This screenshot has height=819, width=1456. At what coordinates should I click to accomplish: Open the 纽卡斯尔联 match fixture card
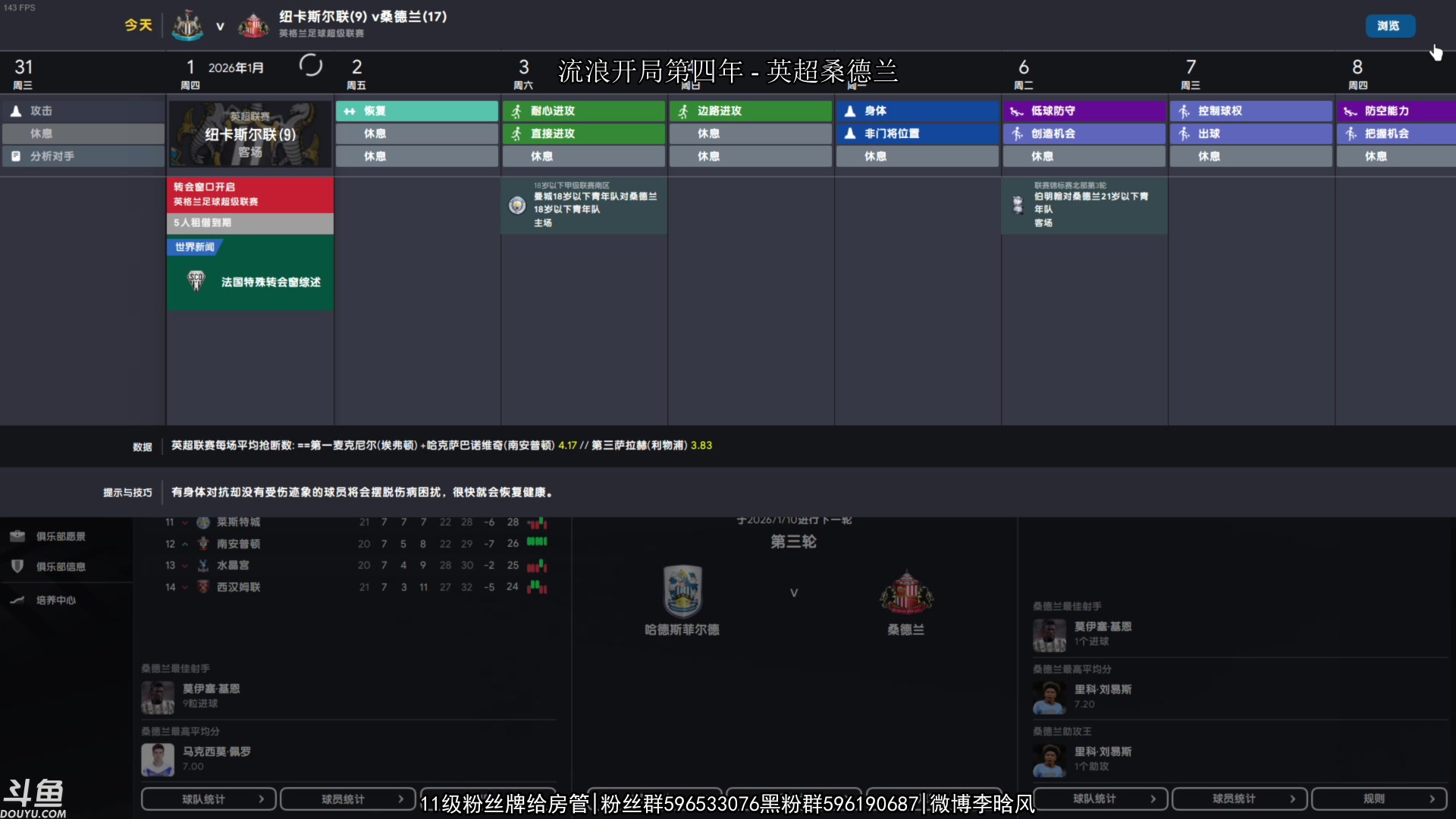pyautogui.click(x=249, y=134)
